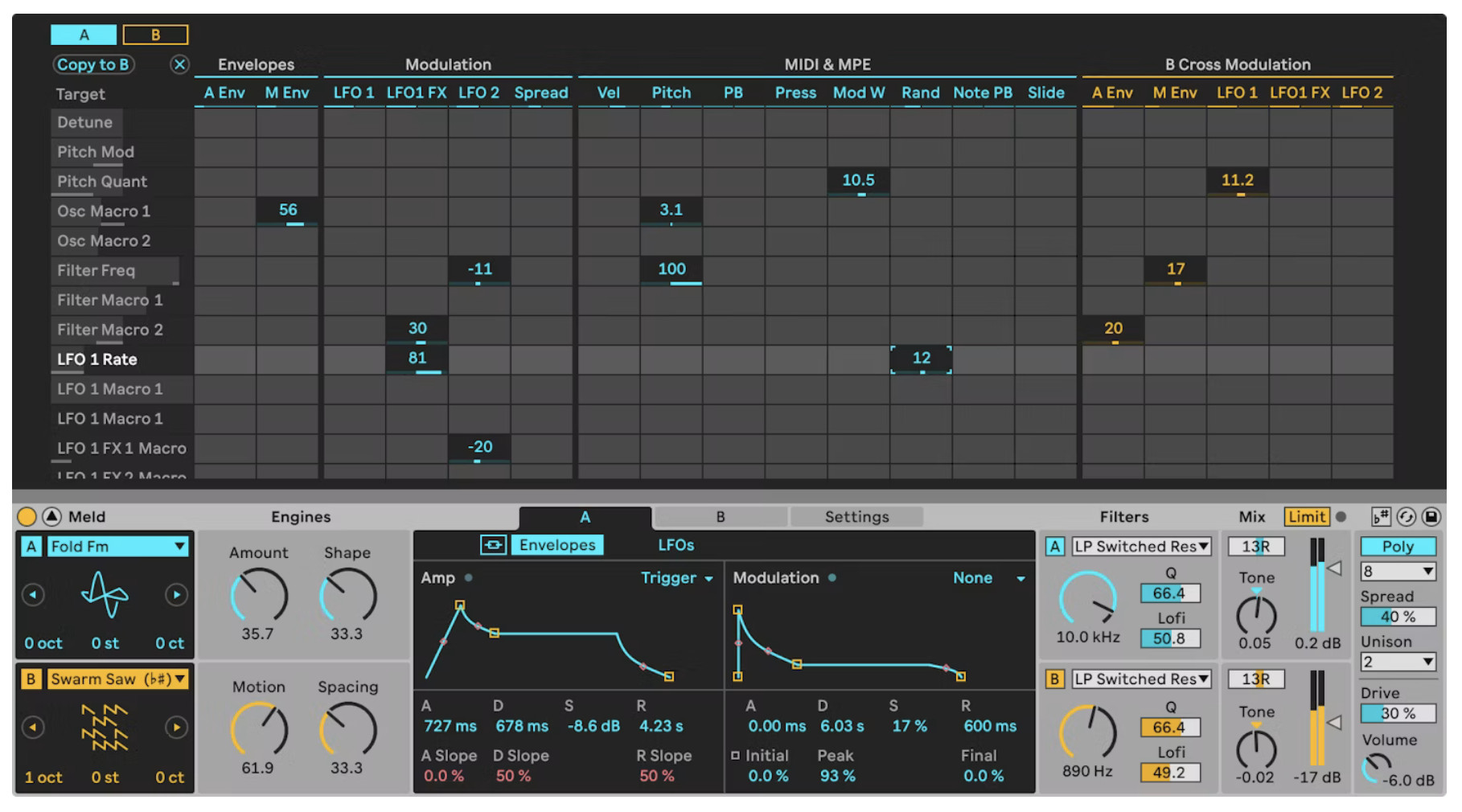Open the voice count dropdown showing 8
The width and height of the screenshot is (1462, 812).
pos(1398,572)
